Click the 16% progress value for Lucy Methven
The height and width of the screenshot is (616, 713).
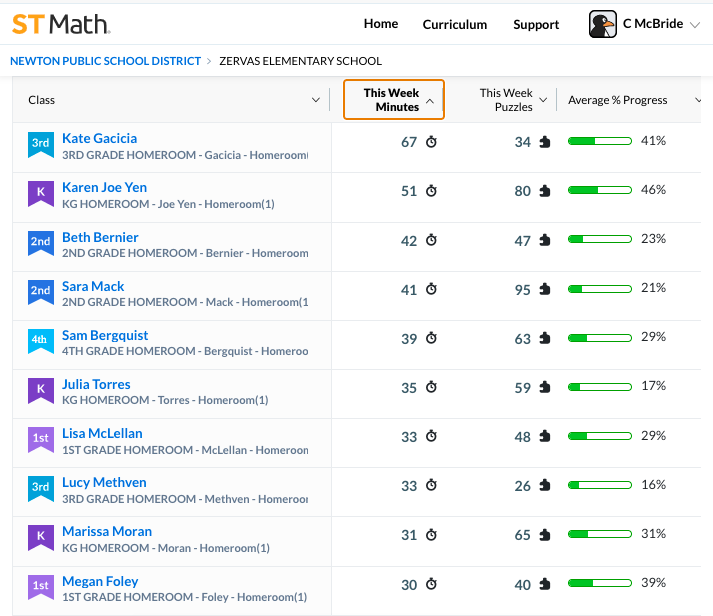pos(653,485)
